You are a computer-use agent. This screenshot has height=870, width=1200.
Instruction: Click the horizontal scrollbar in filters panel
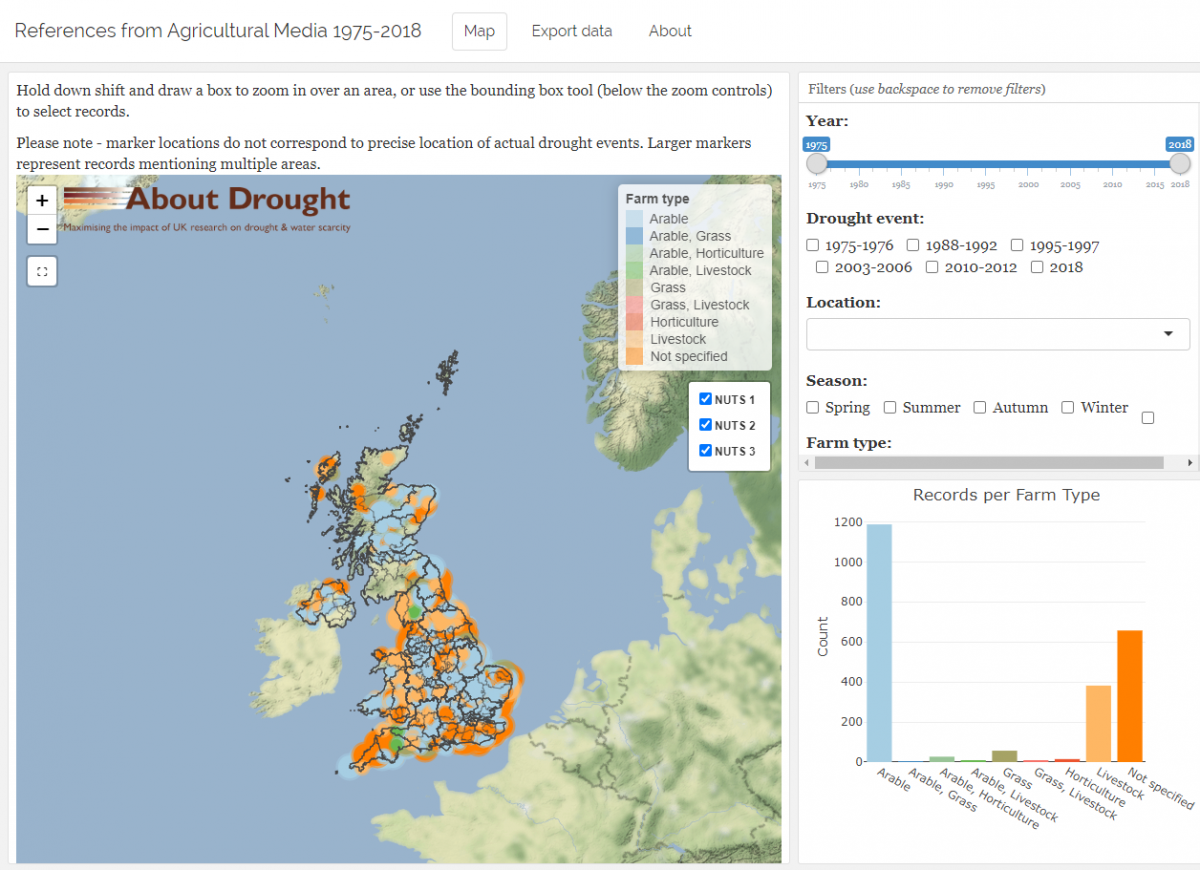[988, 463]
